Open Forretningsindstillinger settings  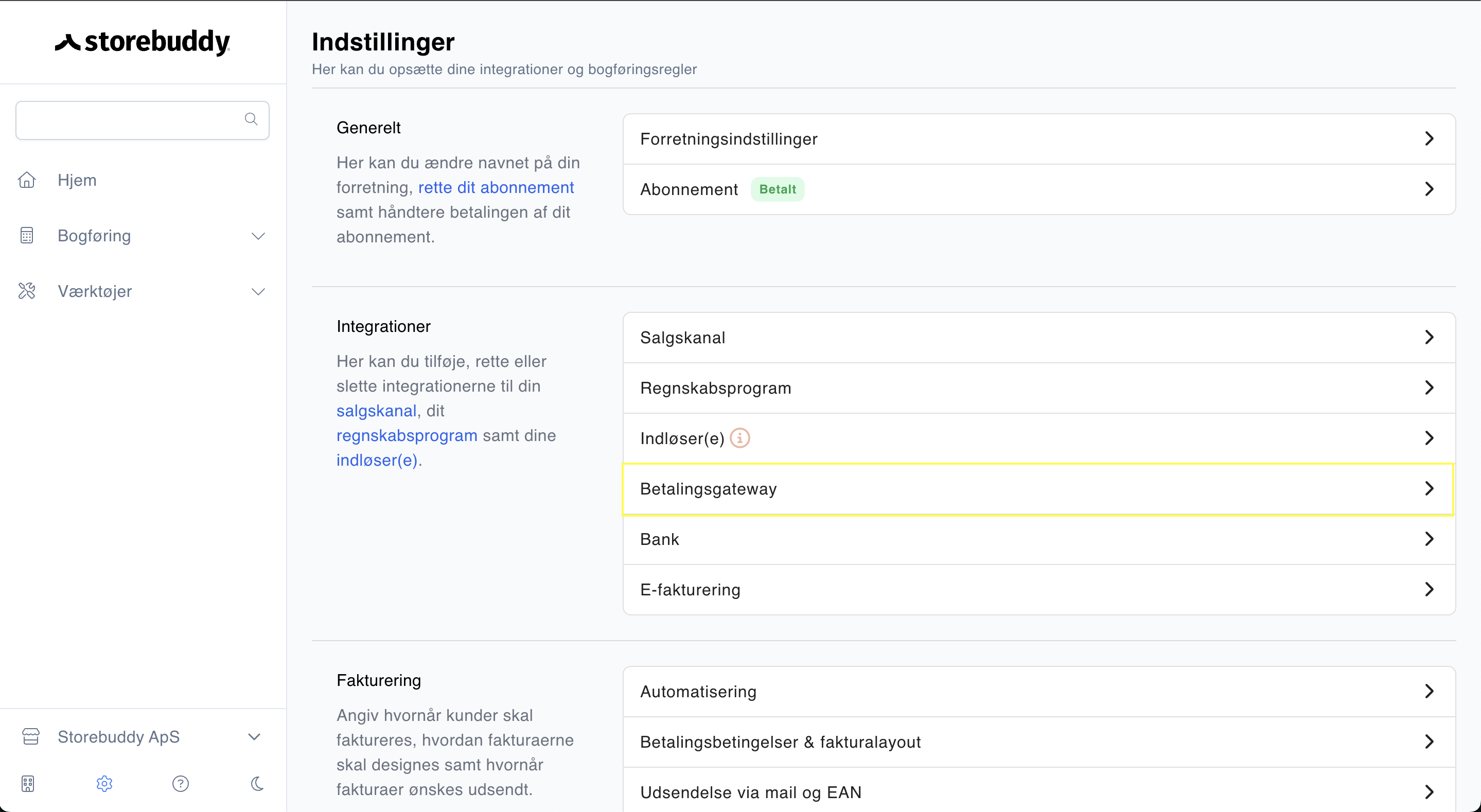[x=1039, y=138]
